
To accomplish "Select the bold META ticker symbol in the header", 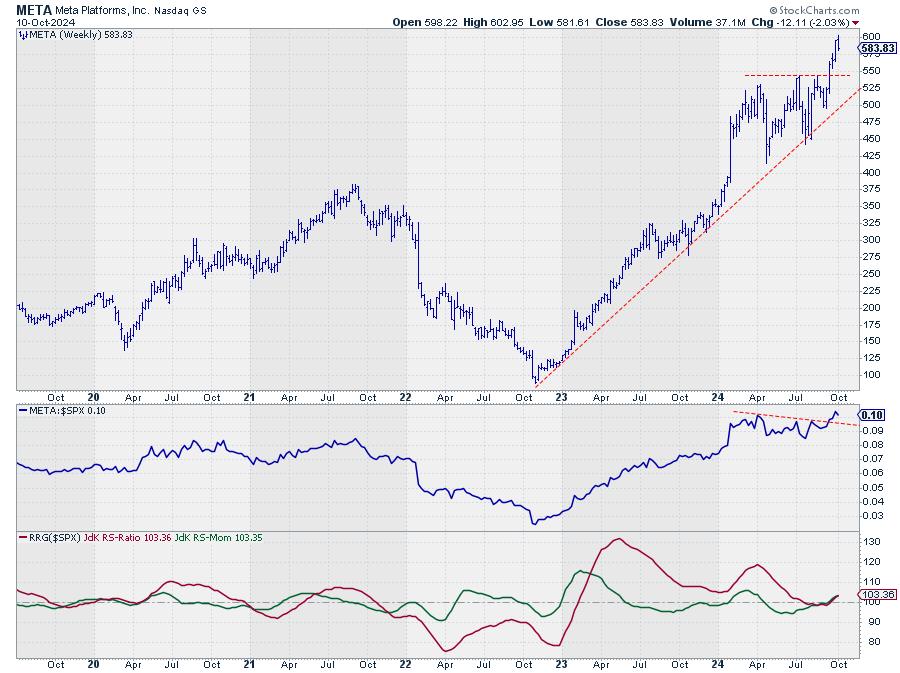I will (34, 10).
